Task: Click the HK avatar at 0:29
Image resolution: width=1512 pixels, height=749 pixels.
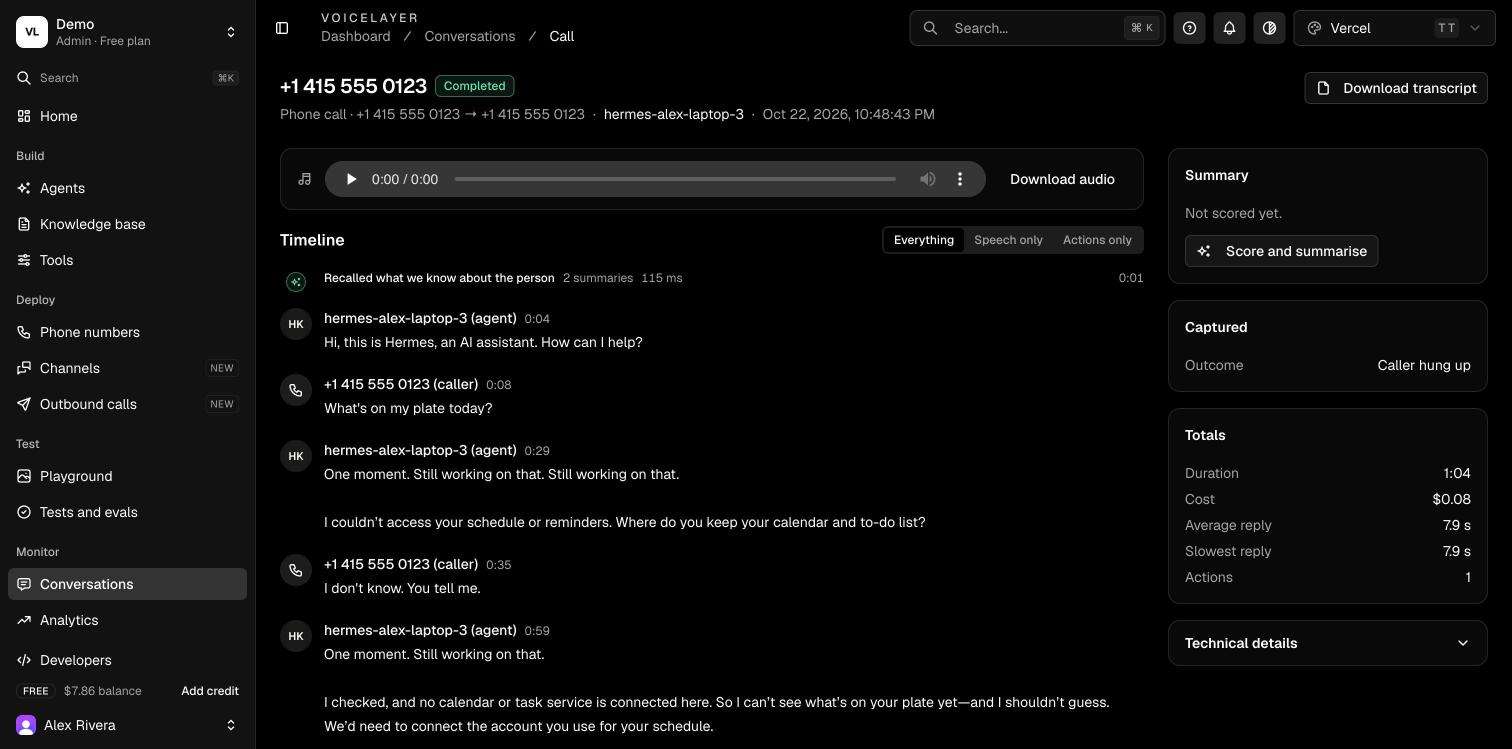Action: click(296, 456)
